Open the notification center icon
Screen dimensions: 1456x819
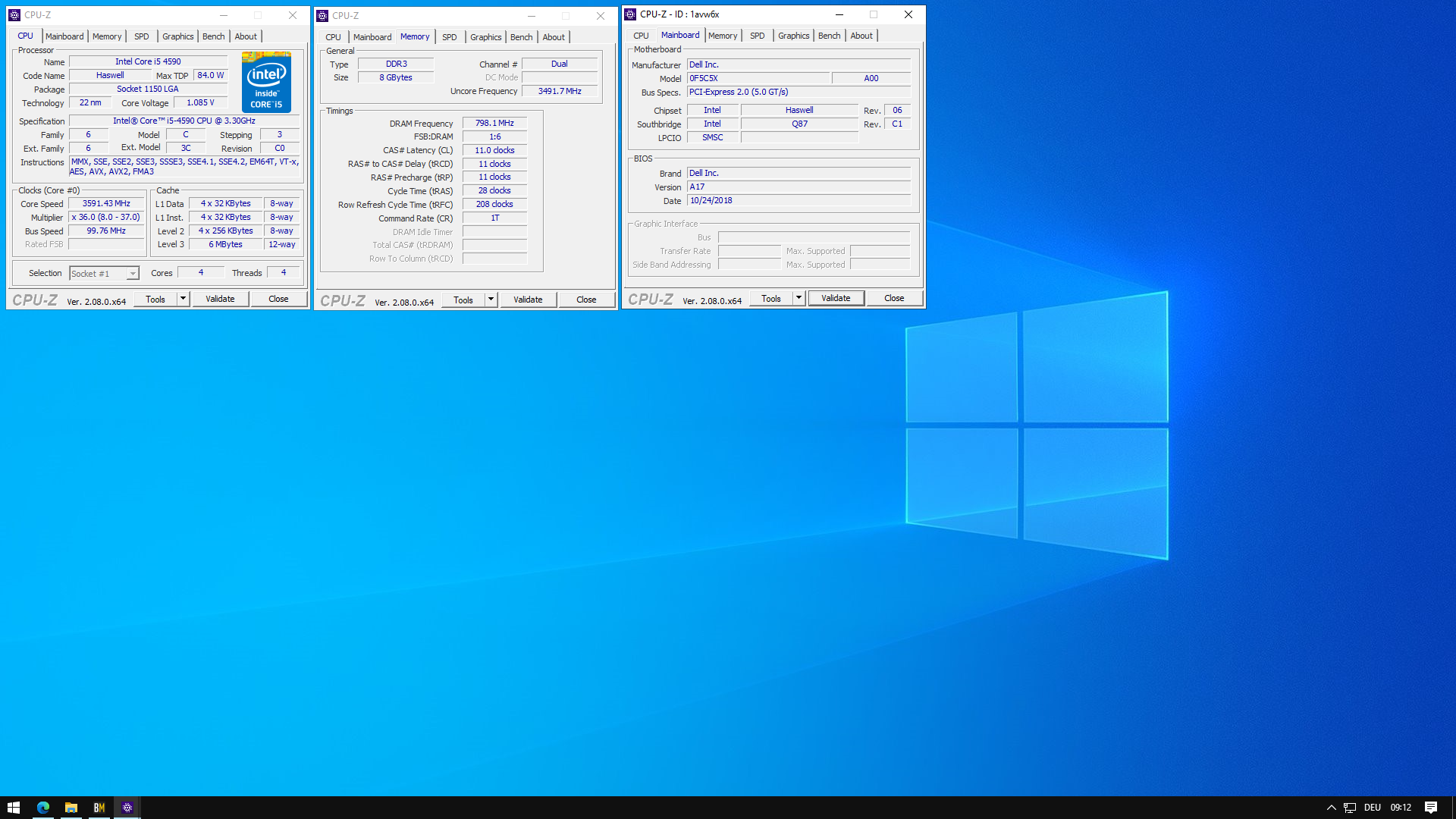click(1431, 808)
